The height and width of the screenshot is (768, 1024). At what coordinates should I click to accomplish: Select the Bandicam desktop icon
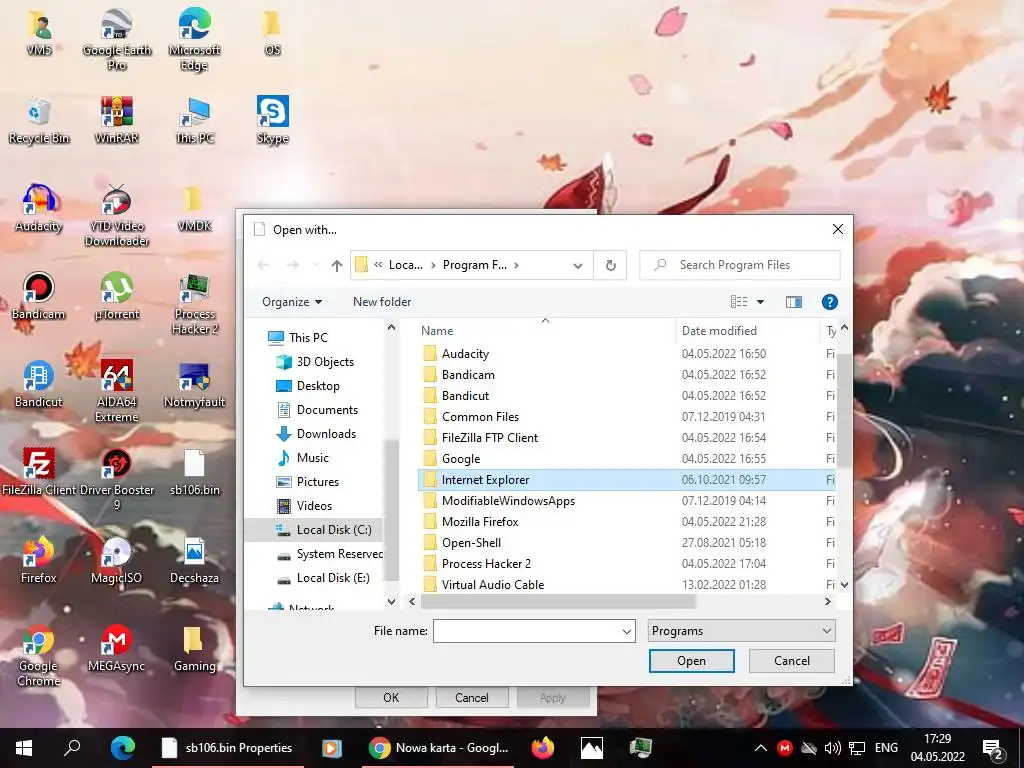pos(39,297)
